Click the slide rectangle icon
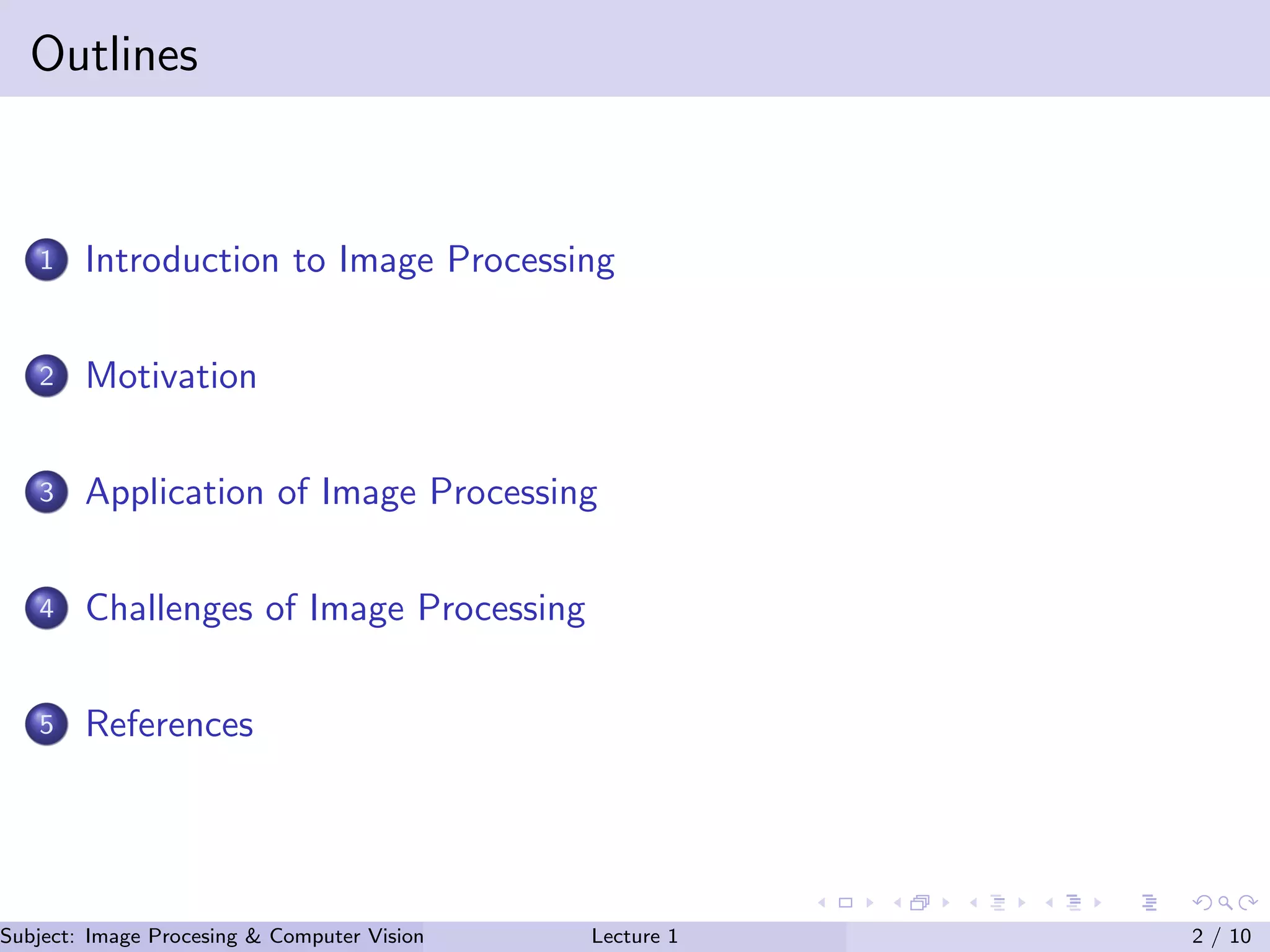This screenshot has width=1270, height=952. pos(845,903)
